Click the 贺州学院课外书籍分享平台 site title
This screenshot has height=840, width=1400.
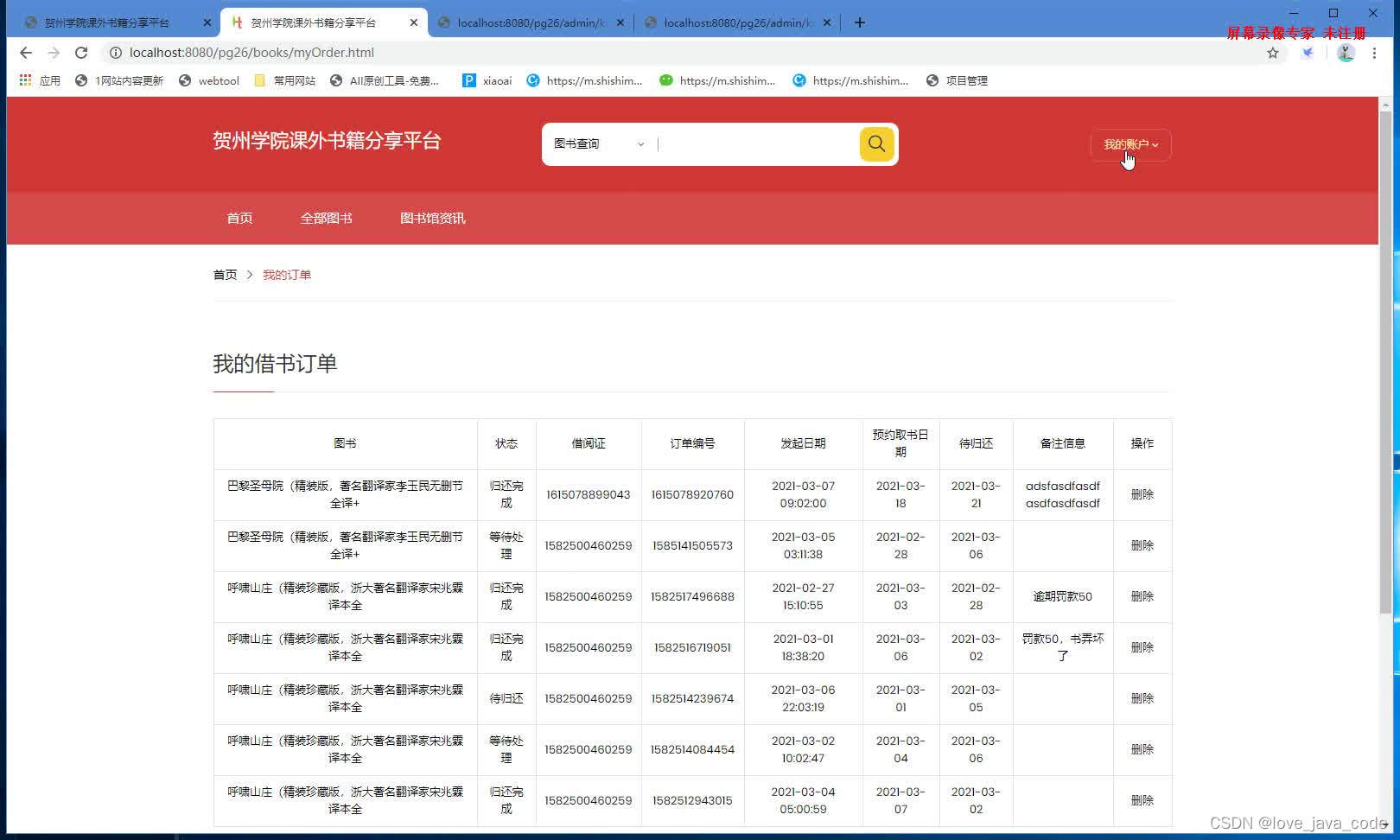(x=327, y=141)
